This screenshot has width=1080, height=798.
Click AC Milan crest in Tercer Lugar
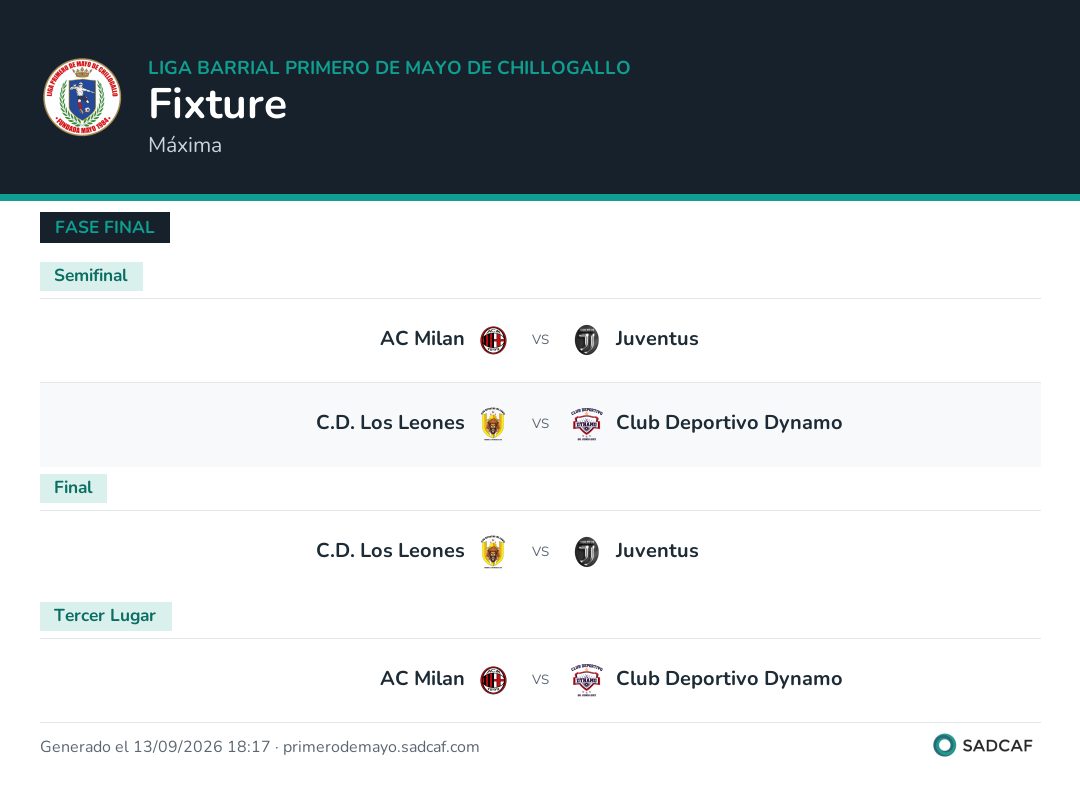(493, 680)
